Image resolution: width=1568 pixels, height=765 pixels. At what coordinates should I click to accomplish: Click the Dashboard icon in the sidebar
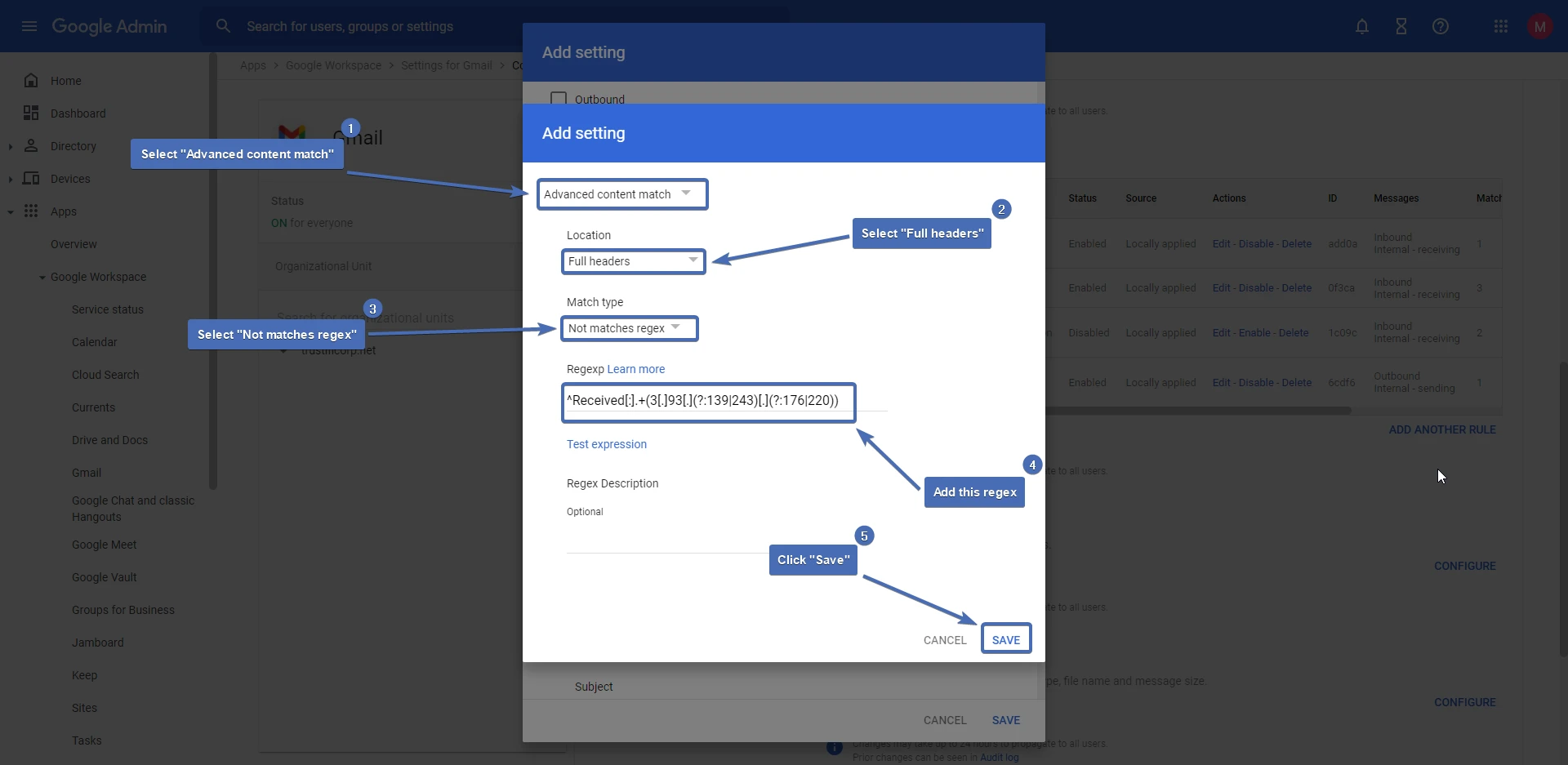pyautogui.click(x=31, y=113)
